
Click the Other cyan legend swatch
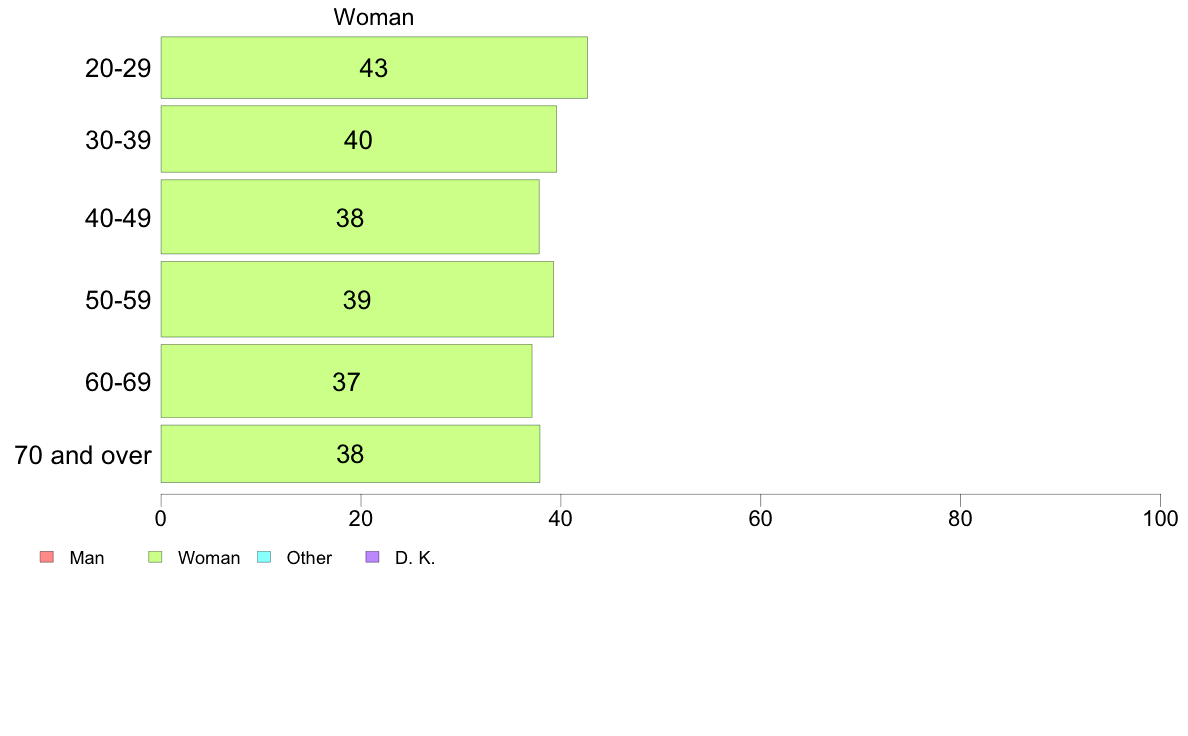coord(264,557)
